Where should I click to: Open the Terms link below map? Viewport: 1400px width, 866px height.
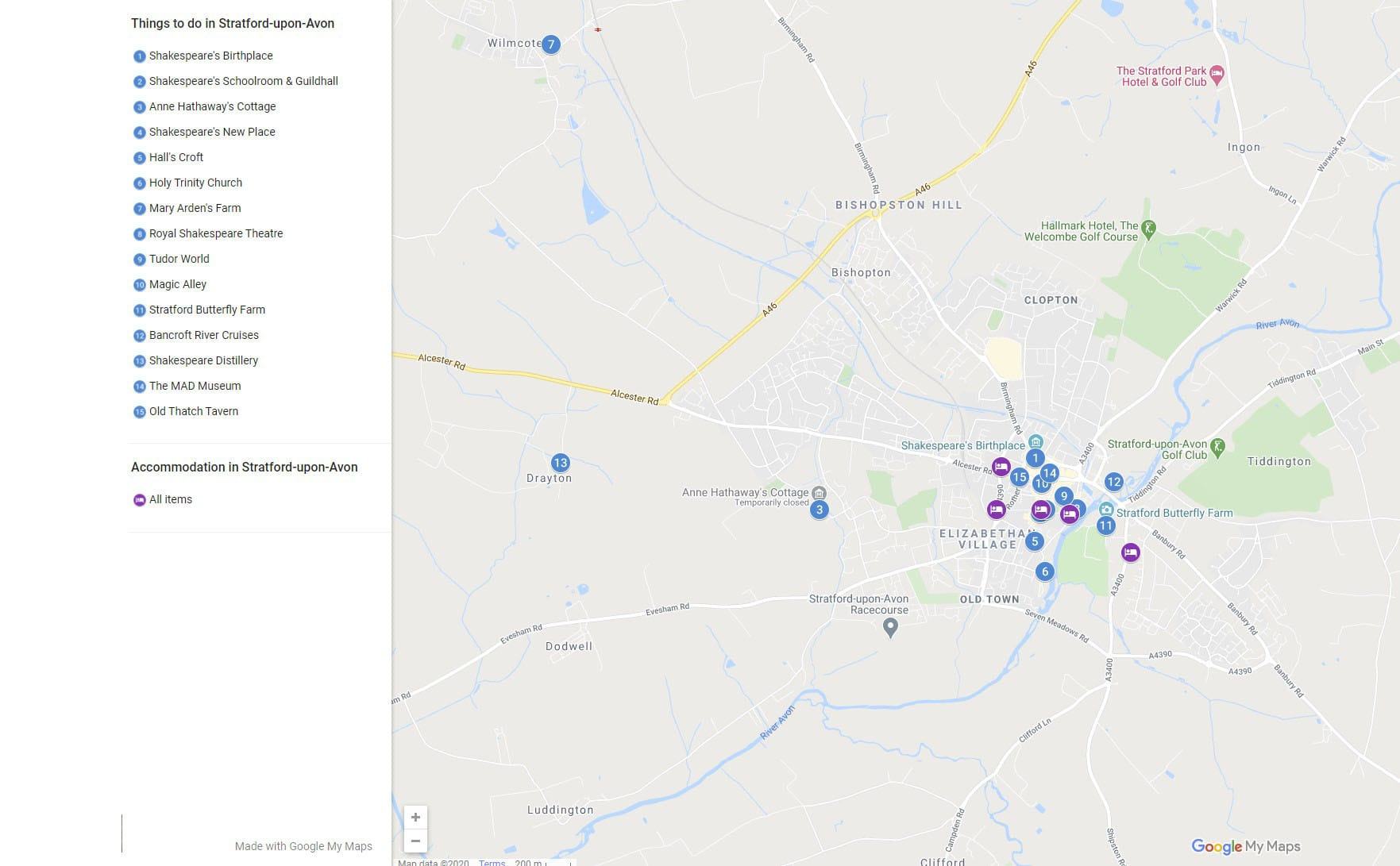492,863
